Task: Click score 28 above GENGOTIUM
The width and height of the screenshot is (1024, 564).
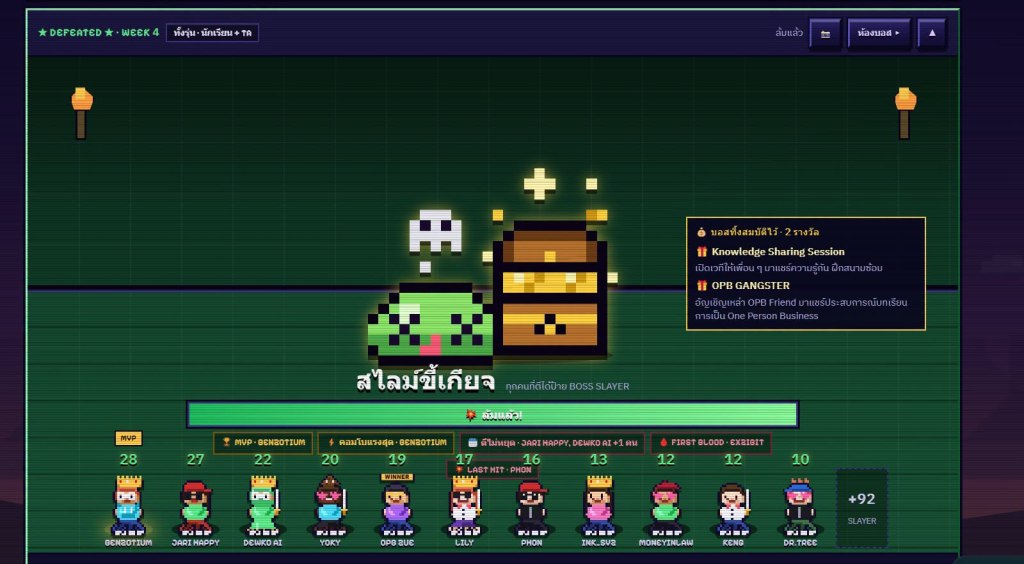Action: click(x=129, y=460)
